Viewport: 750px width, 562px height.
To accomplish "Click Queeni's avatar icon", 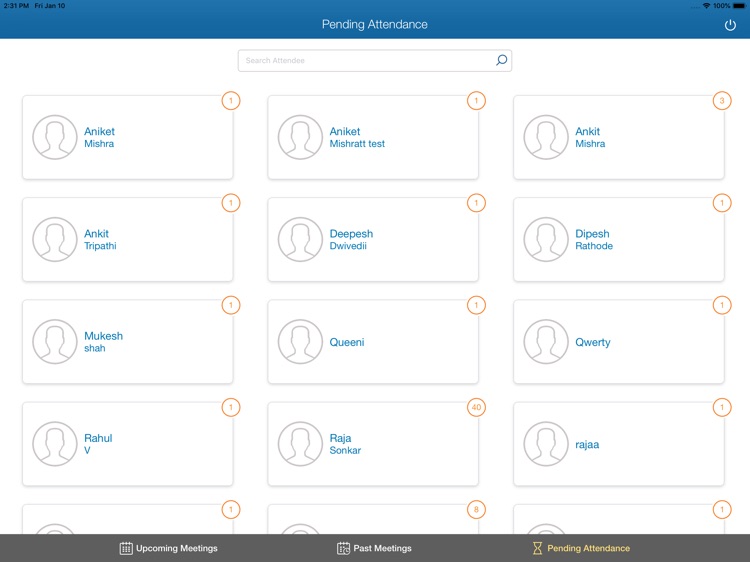I will click(x=300, y=342).
